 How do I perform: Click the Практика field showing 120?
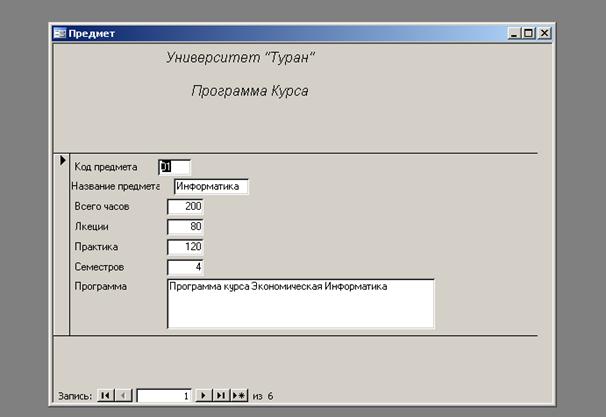click(185, 247)
